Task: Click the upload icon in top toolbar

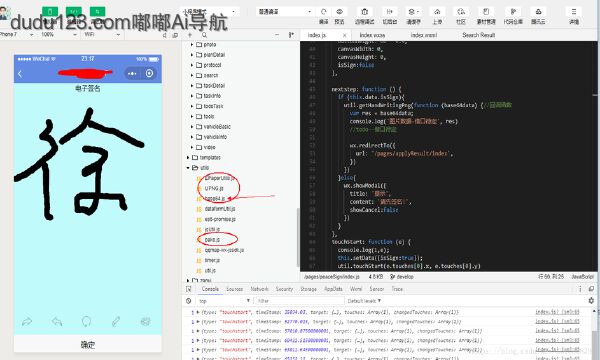Action: [437, 11]
